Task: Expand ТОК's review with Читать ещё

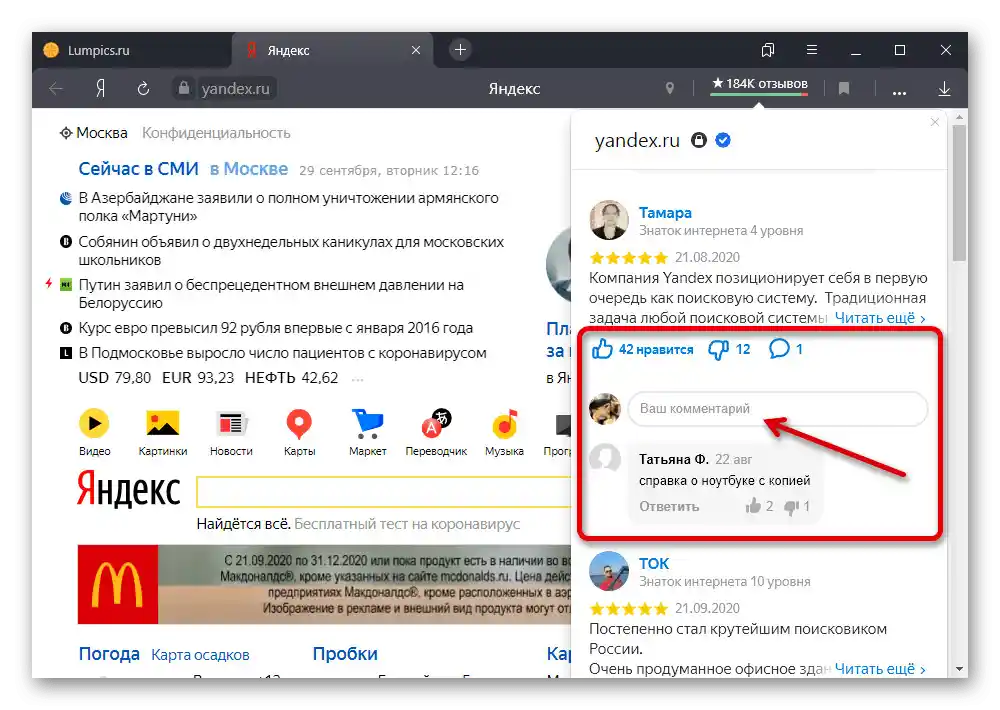Action: pos(879,669)
